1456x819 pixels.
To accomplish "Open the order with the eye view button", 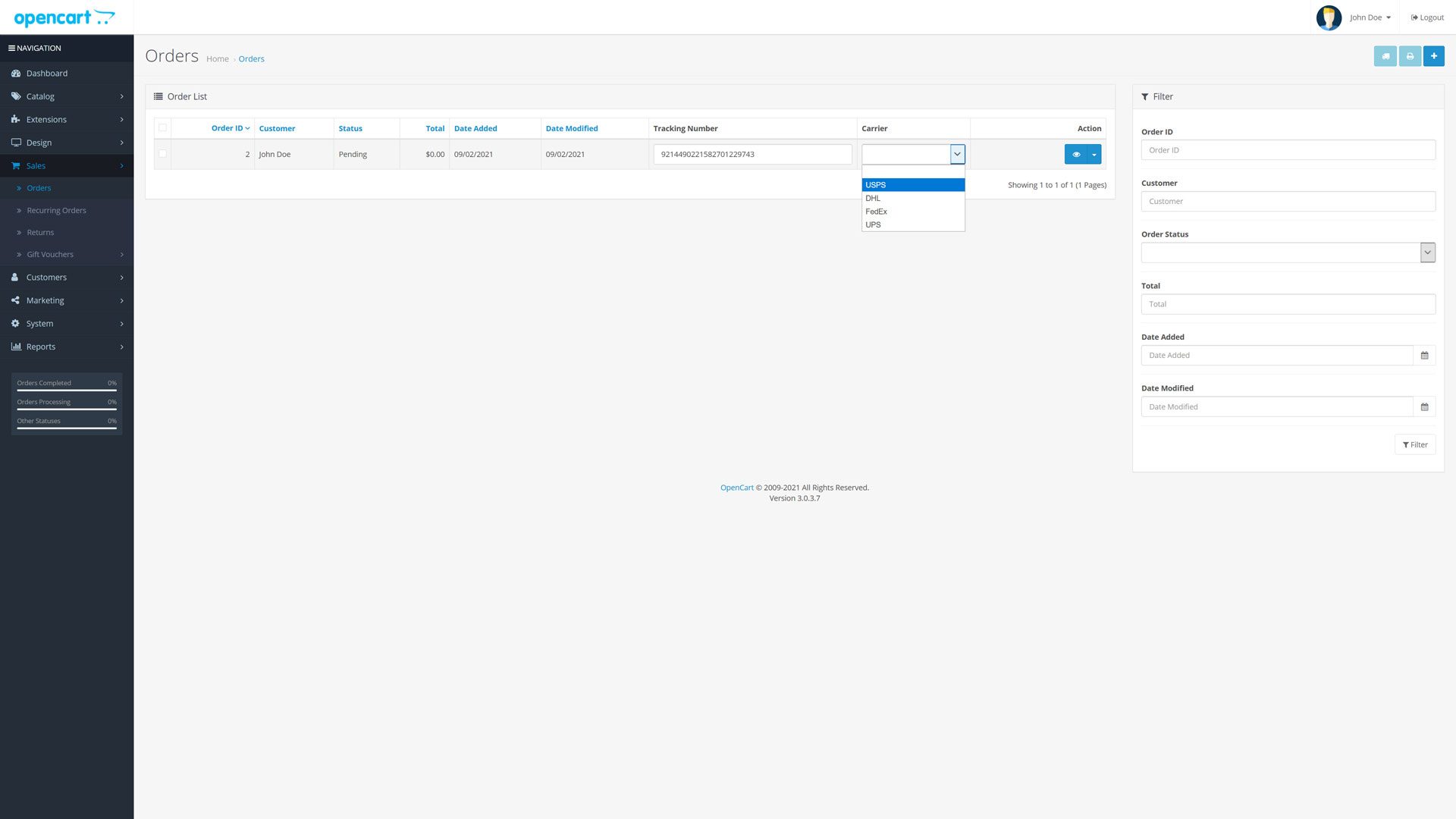I will pos(1075,154).
